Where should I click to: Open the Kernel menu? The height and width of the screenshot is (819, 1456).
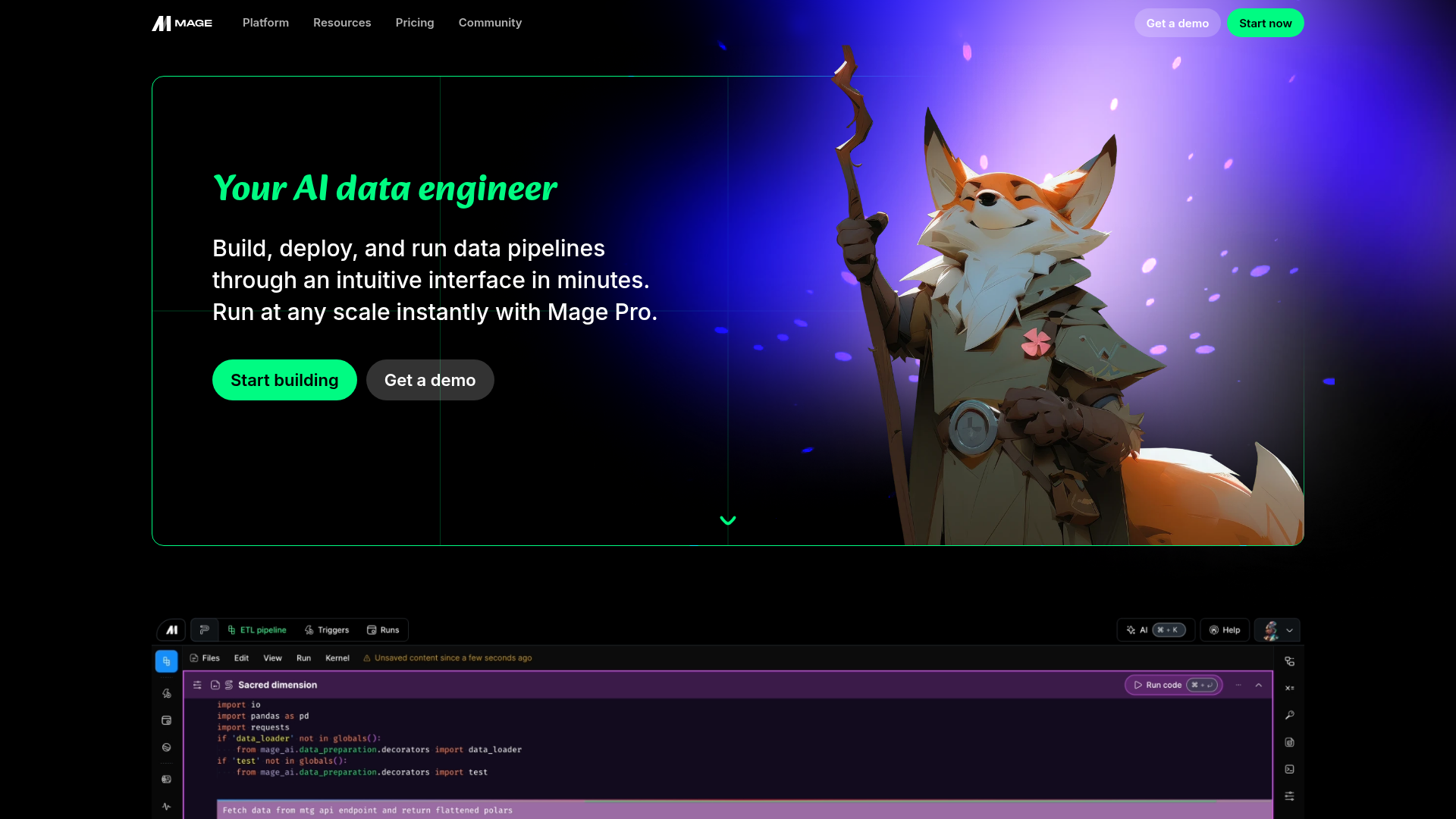point(337,658)
